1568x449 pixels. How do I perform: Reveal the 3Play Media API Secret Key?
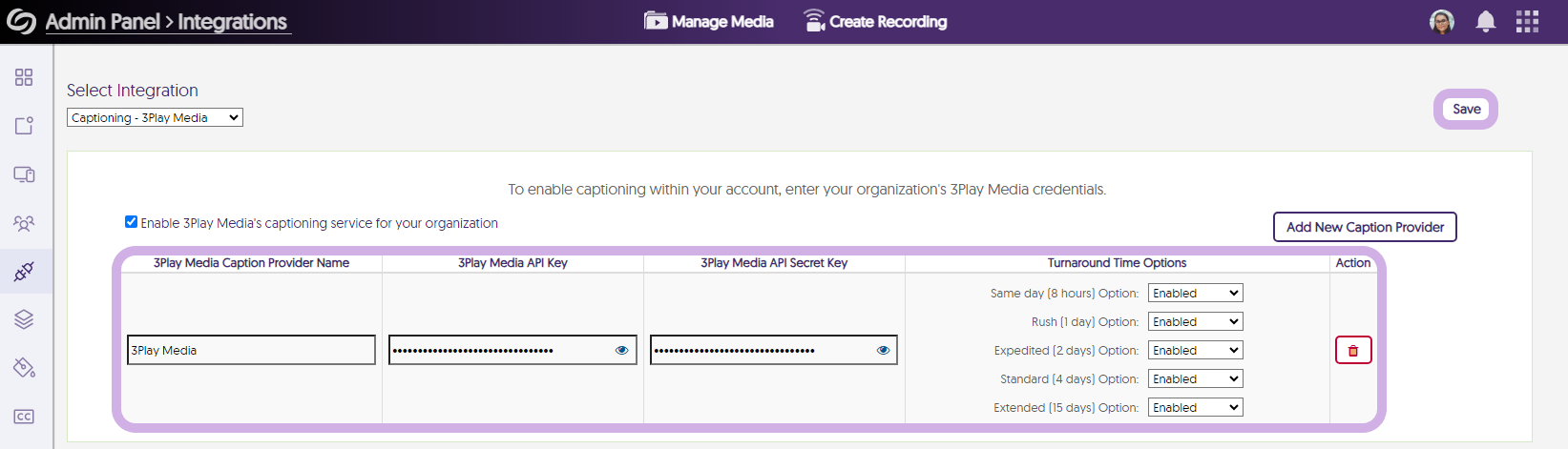coord(883,350)
